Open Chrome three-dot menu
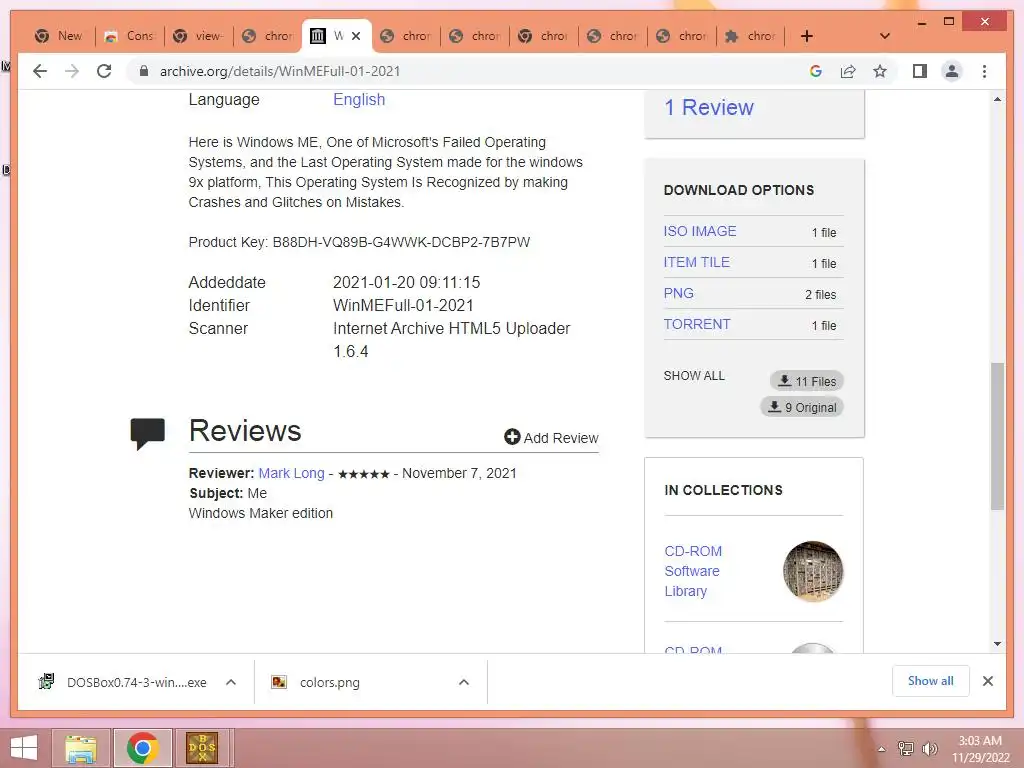Screen dimensions: 1024x768 (984, 71)
